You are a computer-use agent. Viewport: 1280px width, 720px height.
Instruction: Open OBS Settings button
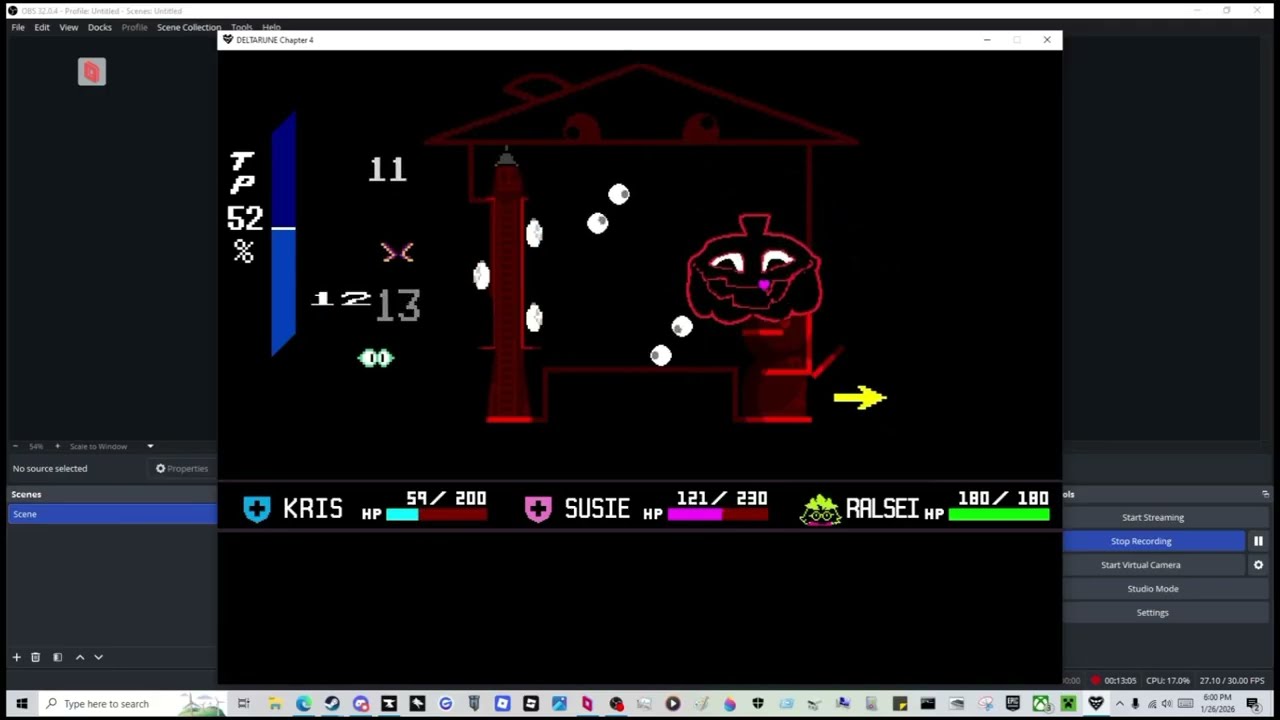click(1152, 613)
